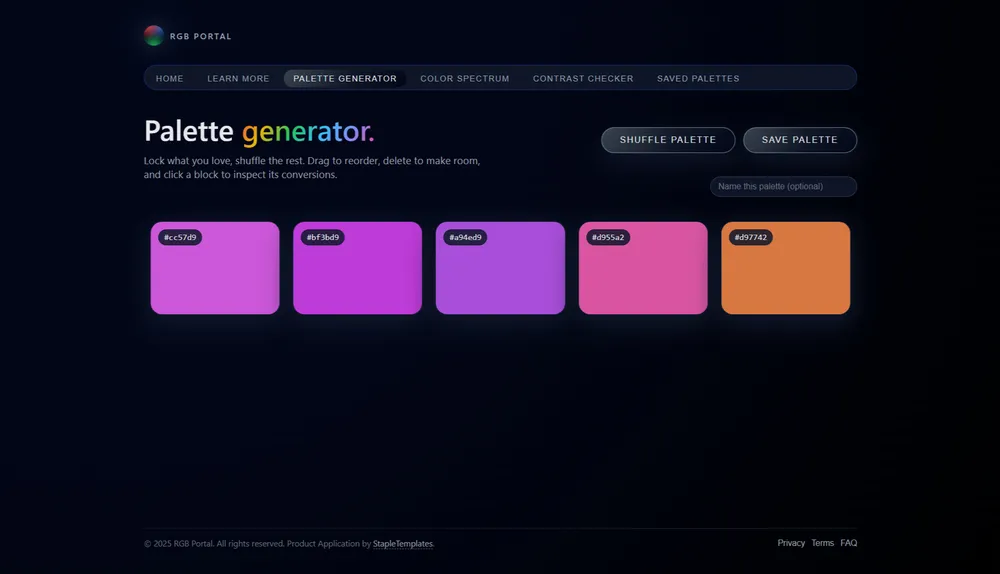1000x574 pixels.
Task: Inspect the #d955a2 pink block
Action: click(643, 268)
